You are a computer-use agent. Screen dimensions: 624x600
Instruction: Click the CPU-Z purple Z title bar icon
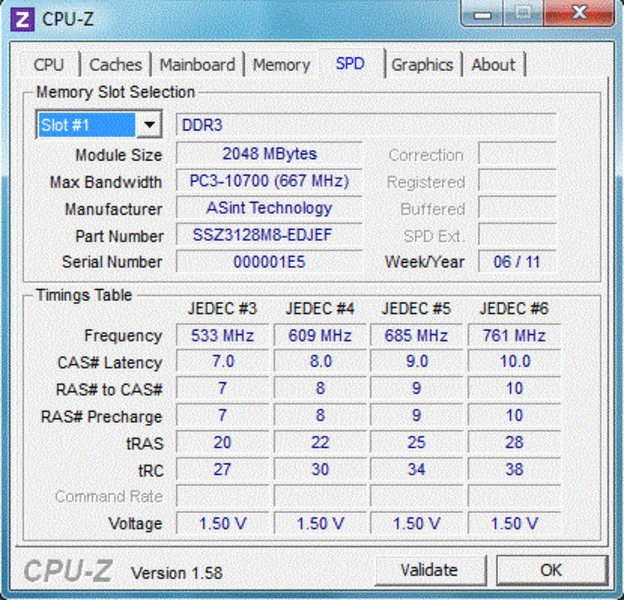click(x=22, y=19)
